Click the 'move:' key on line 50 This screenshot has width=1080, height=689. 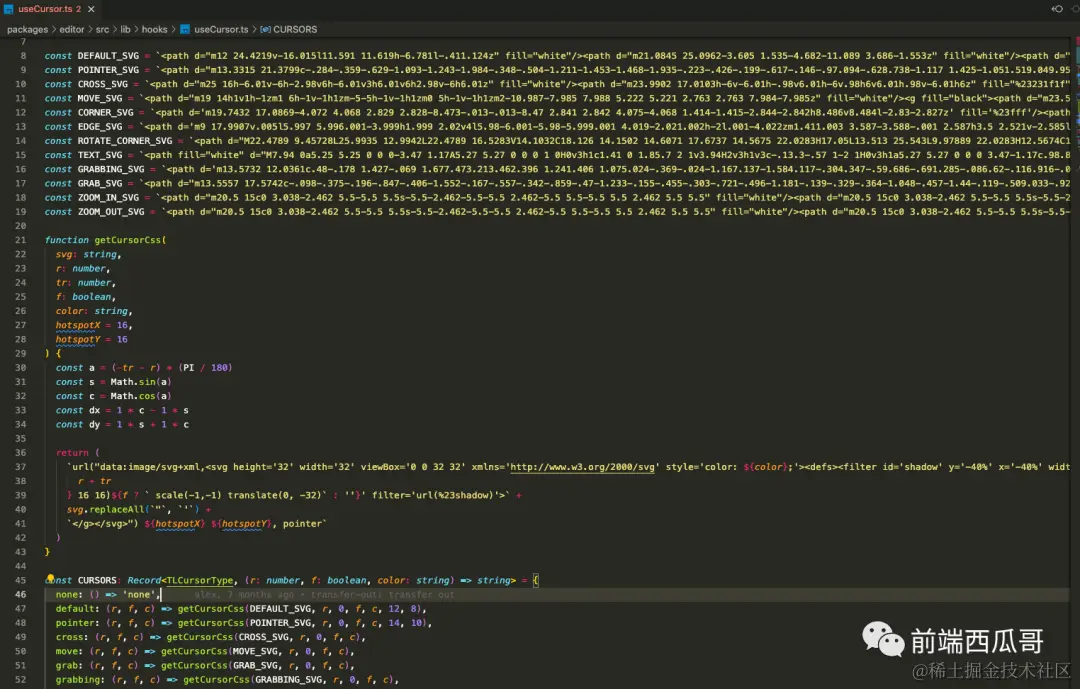coord(69,651)
